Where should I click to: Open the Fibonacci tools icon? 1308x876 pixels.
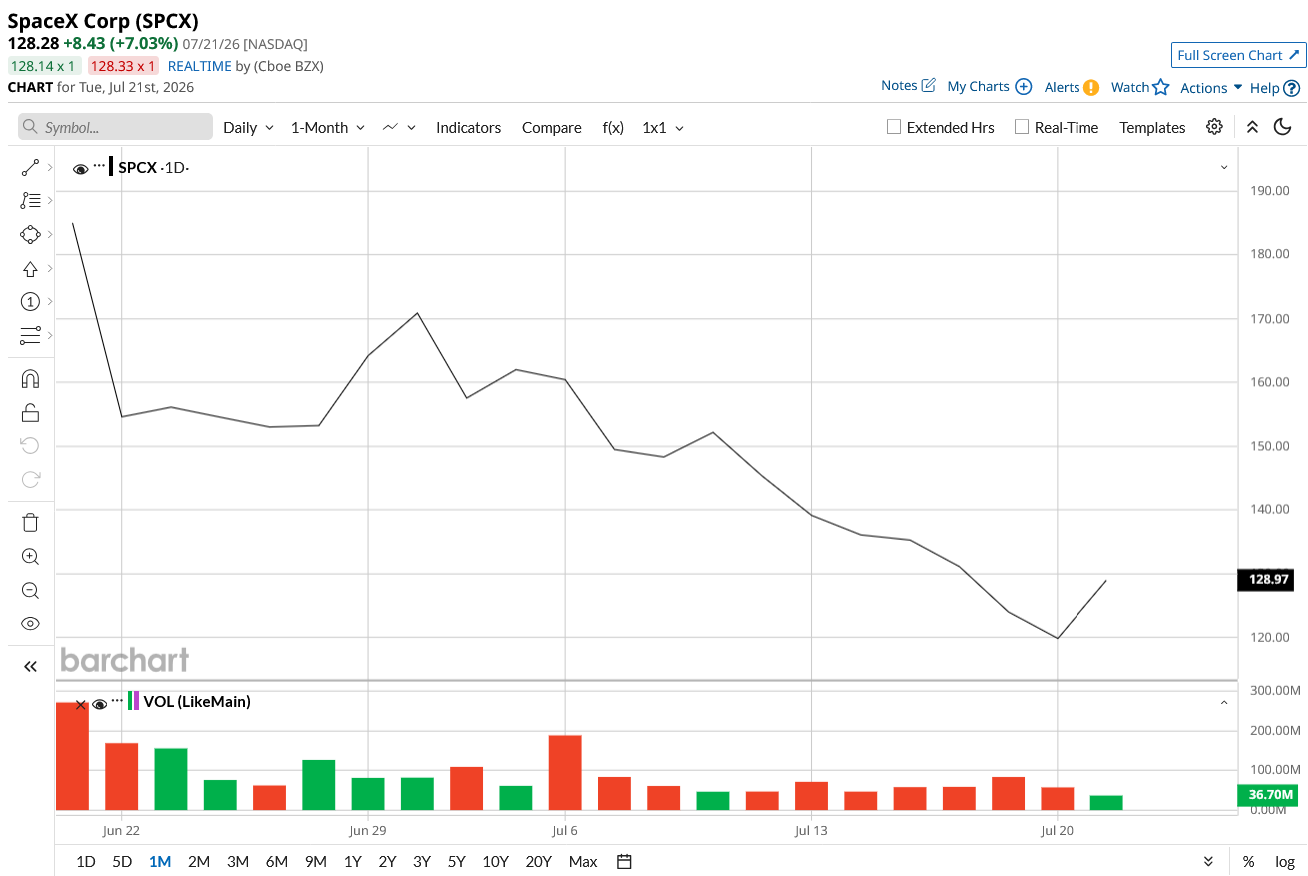tap(30, 201)
